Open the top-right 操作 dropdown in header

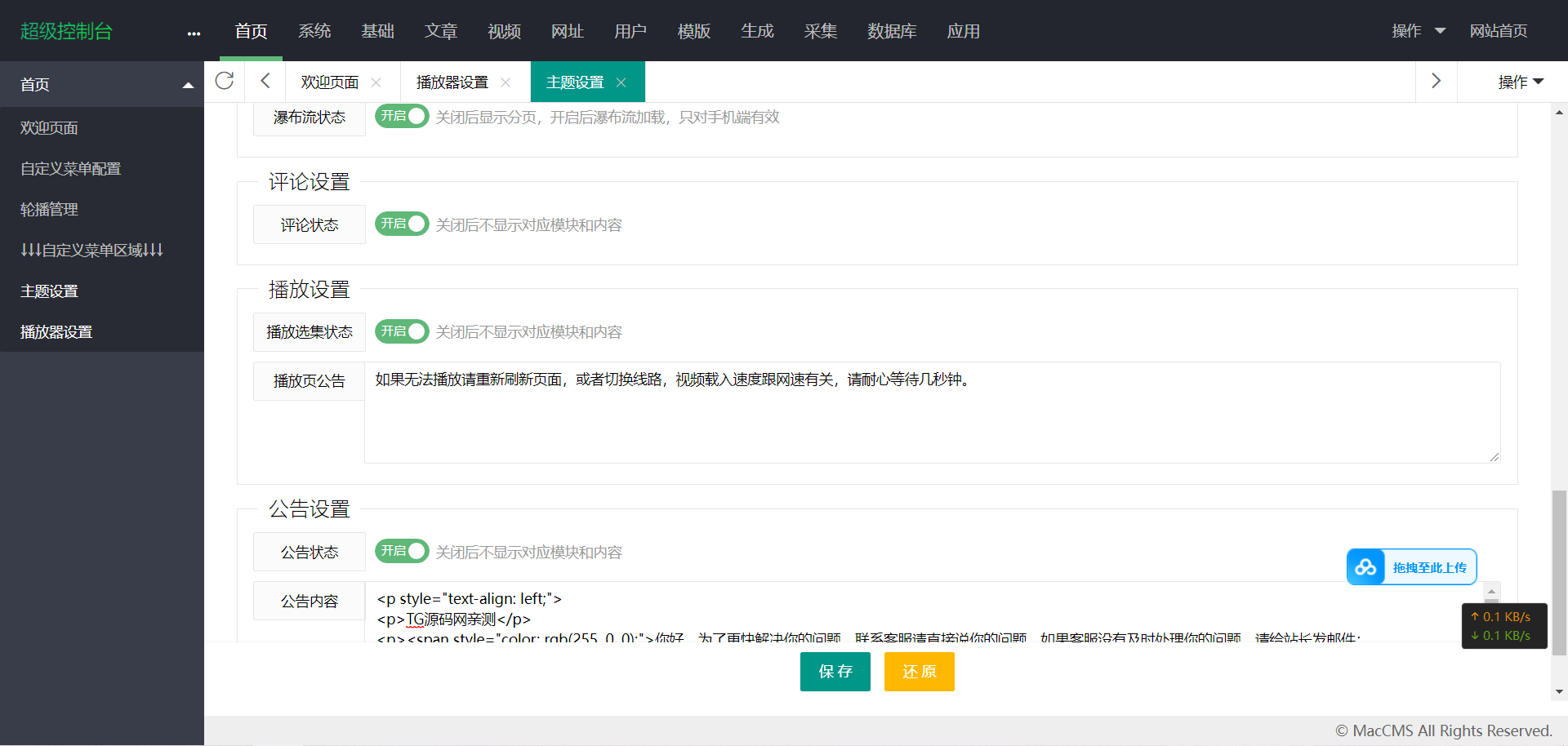point(1418,31)
